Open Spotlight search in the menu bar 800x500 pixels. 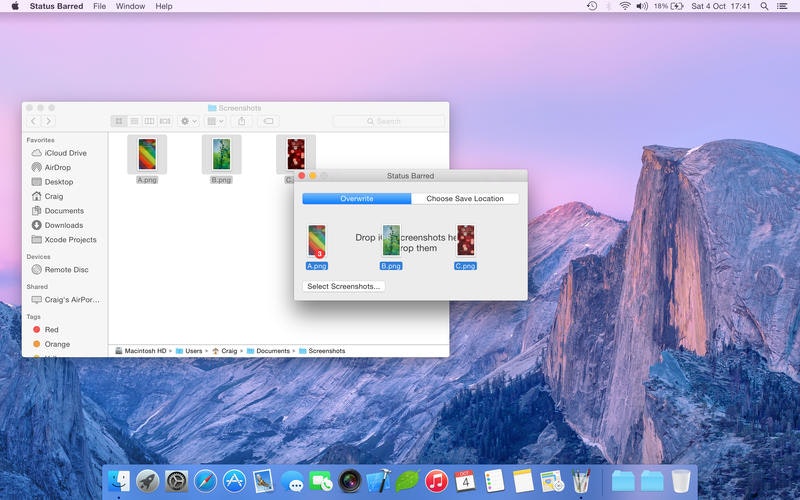pos(764,6)
